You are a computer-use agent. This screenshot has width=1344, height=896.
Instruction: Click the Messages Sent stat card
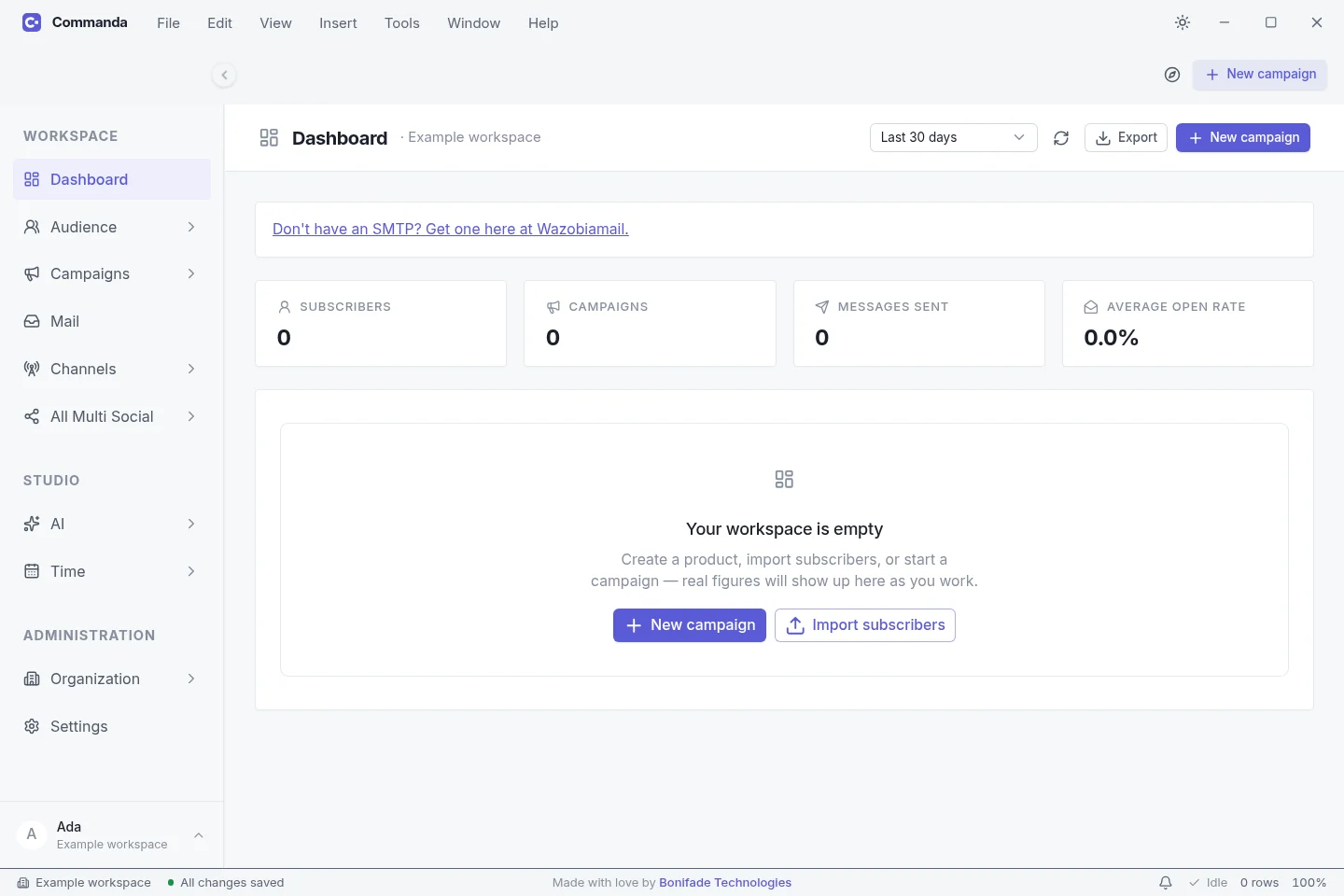point(919,324)
